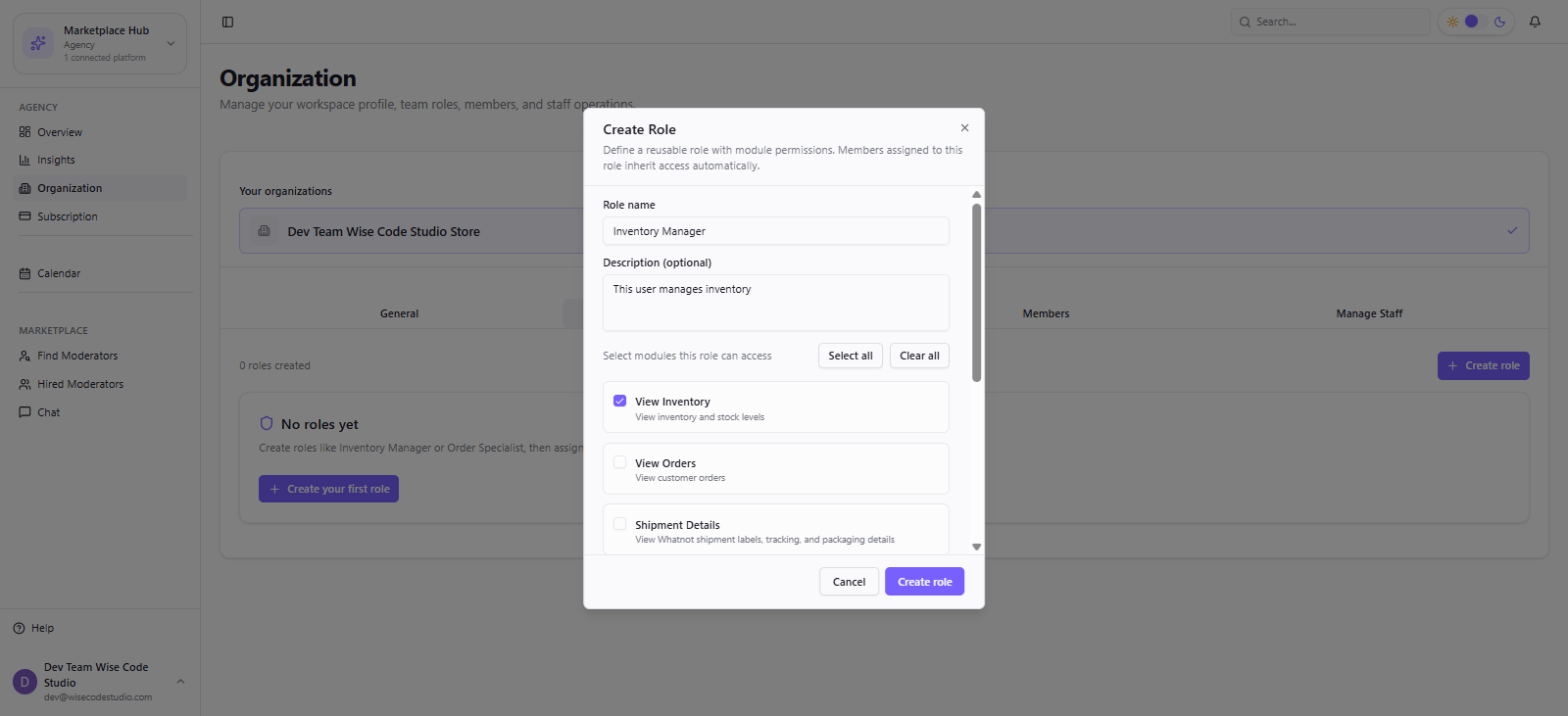Viewport: 1568px width, 716px height.
Task: Click the checkmark on selected organization row
Action: point(1512,231)
